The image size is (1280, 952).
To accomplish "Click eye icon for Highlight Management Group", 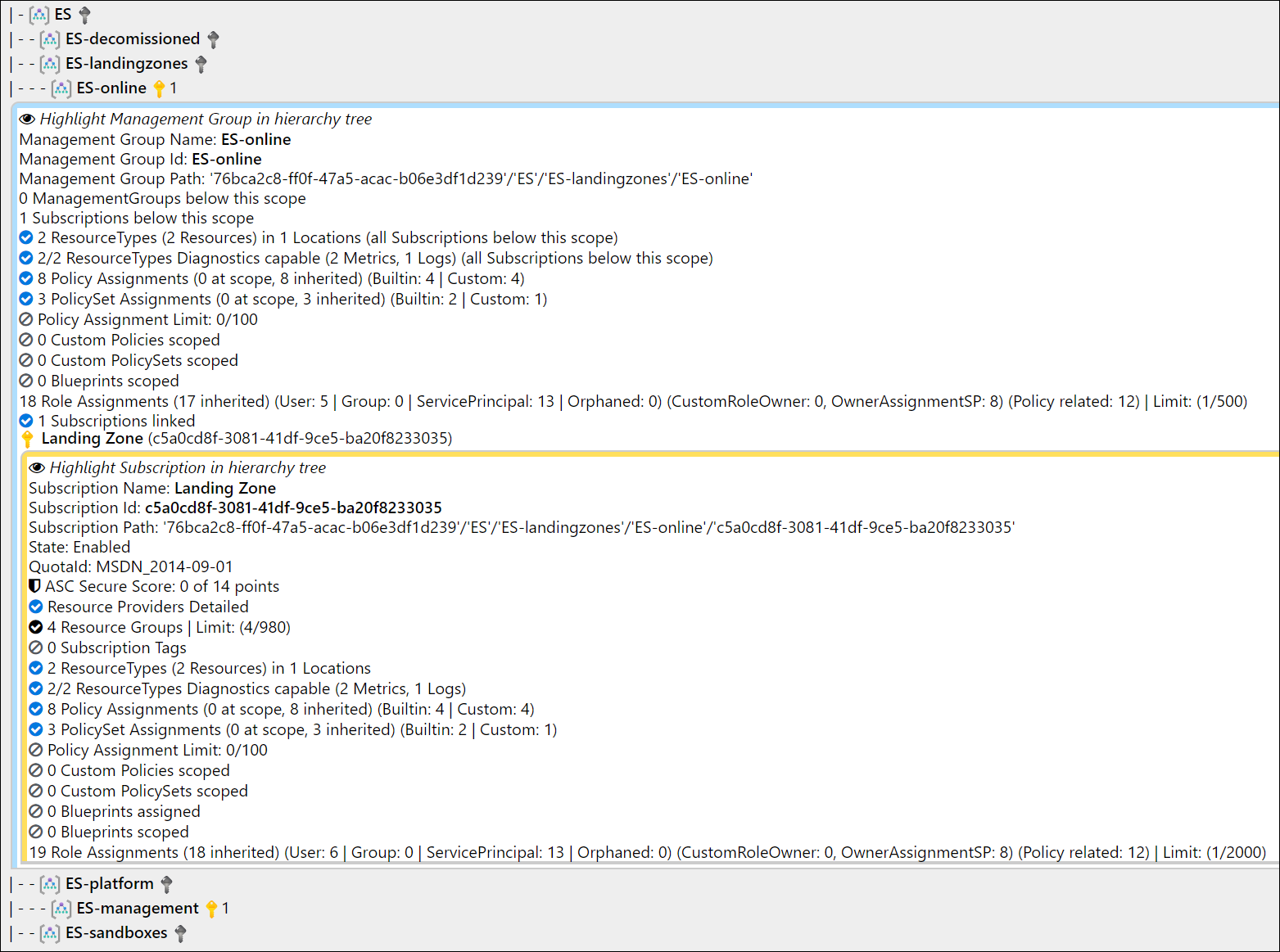I will (x=27, y=120).
